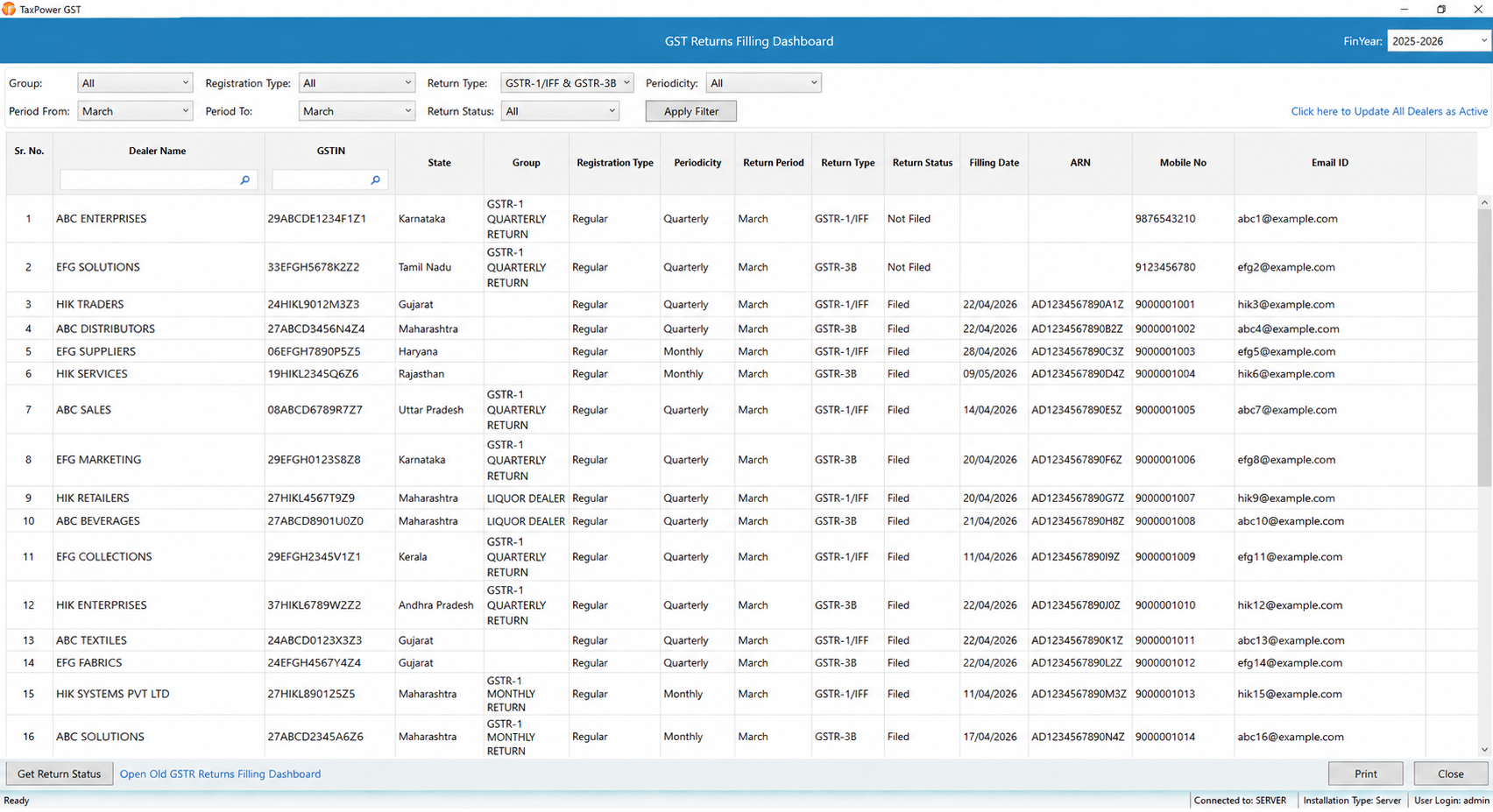Click the User Login: admin status entry
This screenshot has height=812, width=1493.
click(1452, 801)
